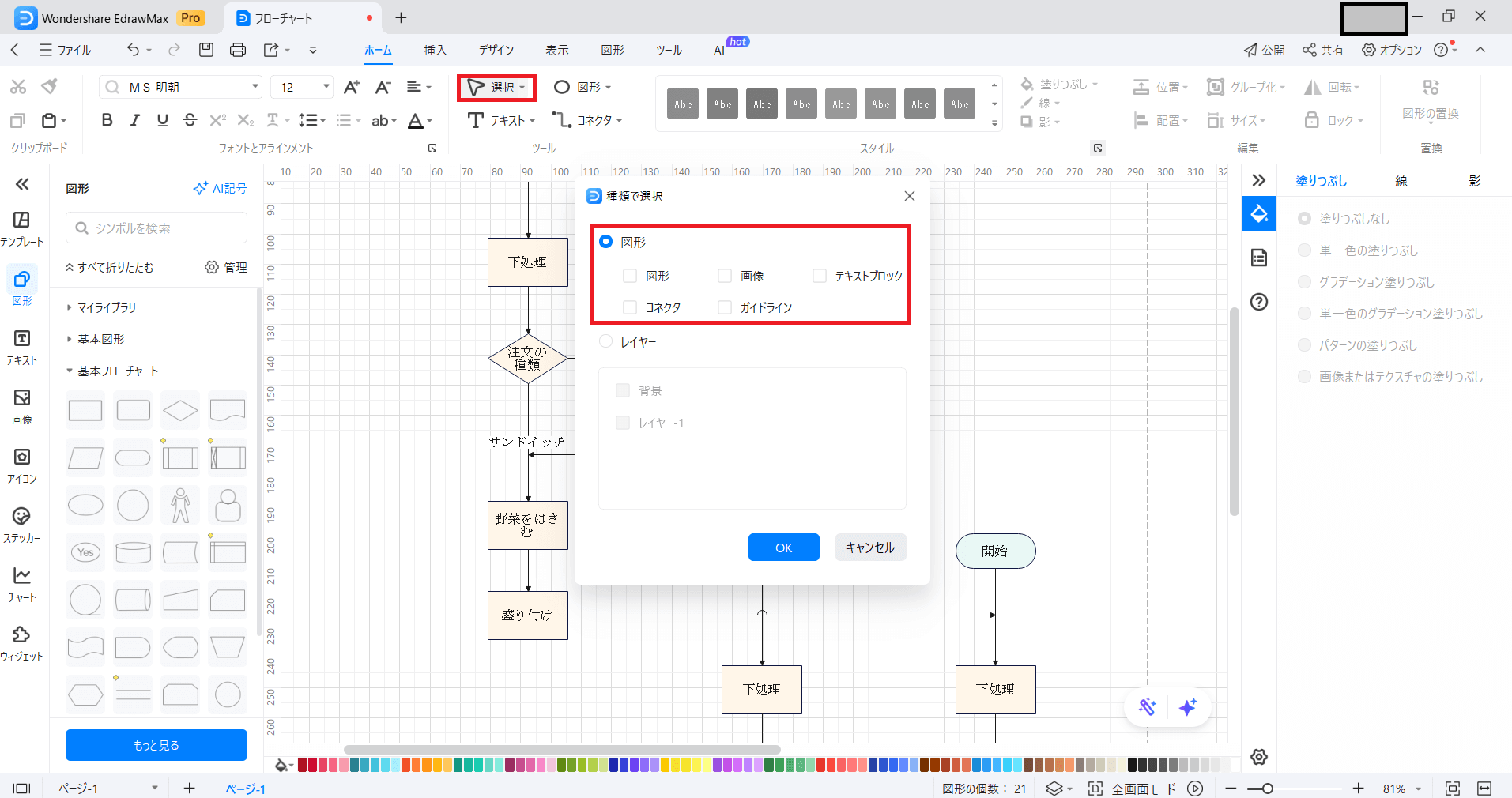
Task: Click the cut scissors icon
Action: [x=18, y=86]
